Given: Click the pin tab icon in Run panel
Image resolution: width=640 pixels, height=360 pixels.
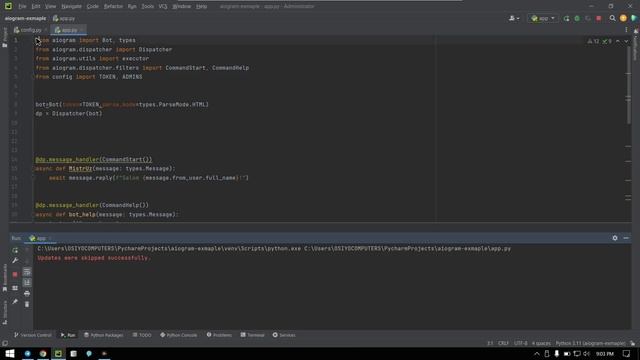Looking at the screenshot, I should [15, 302].
